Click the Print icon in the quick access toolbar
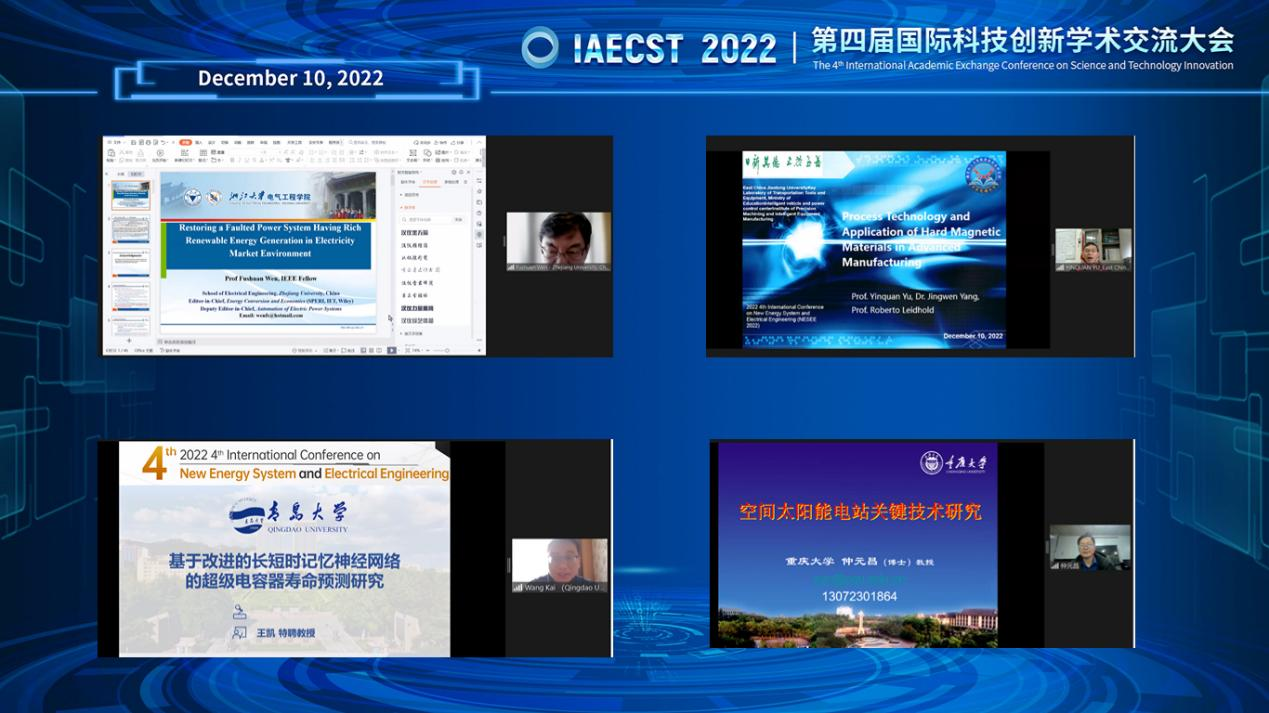Screen dimensions: 1269x713 pyautogui.click(x=148, y=142)
